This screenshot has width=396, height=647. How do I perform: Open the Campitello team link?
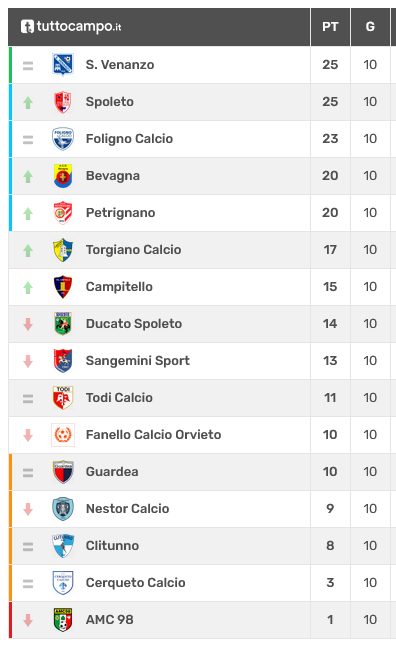click(x=119, y=286)
